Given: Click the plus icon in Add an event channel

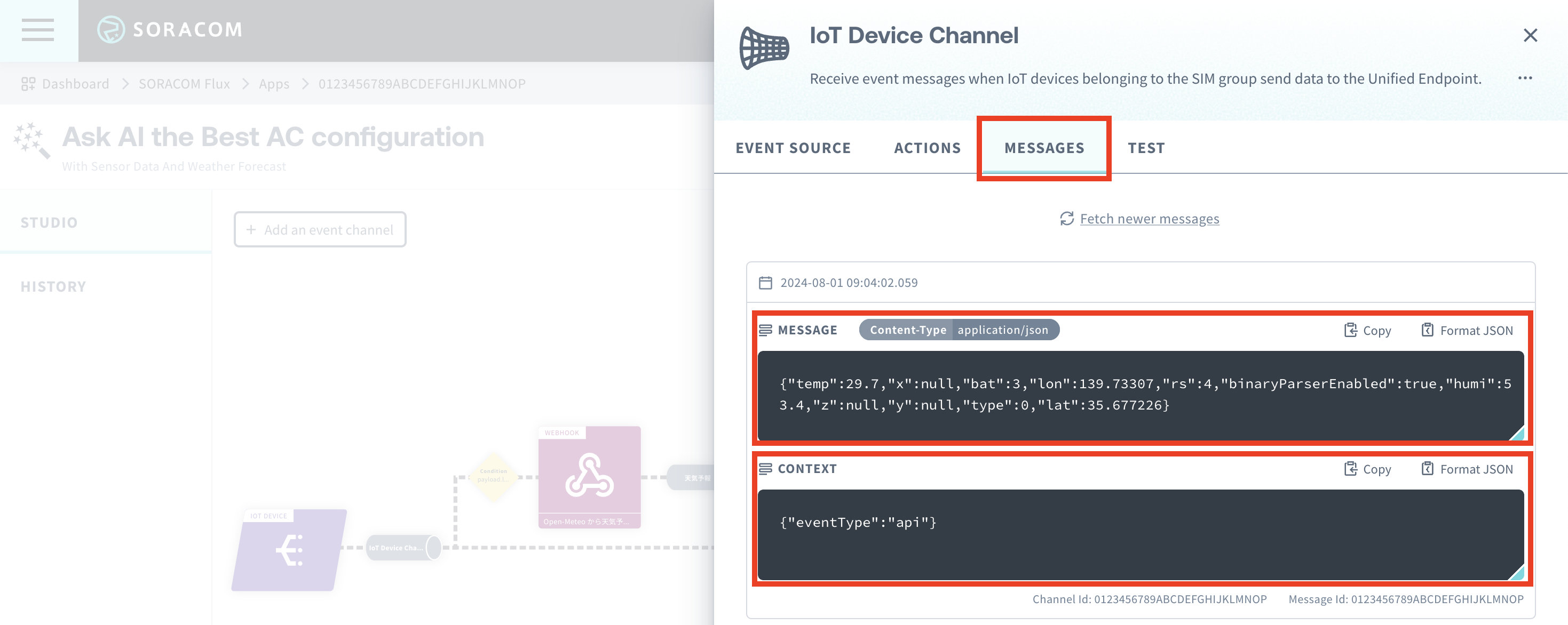Looking at the screenshot, I should (x=251, y=230).
